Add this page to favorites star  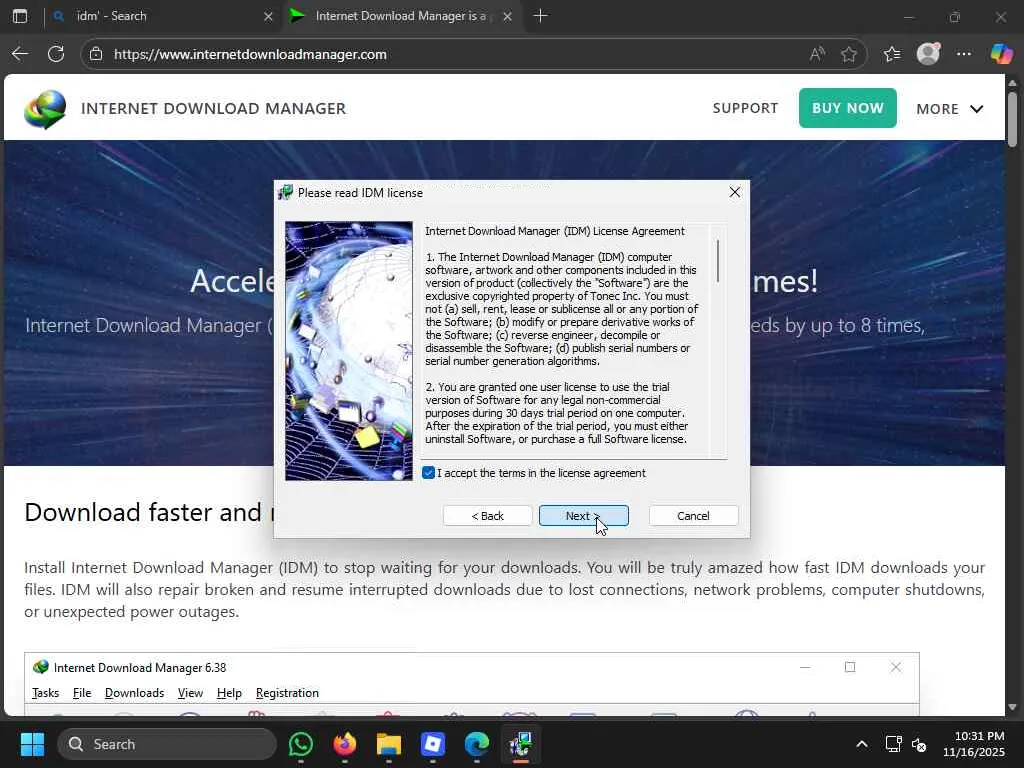tap(848, 54)
